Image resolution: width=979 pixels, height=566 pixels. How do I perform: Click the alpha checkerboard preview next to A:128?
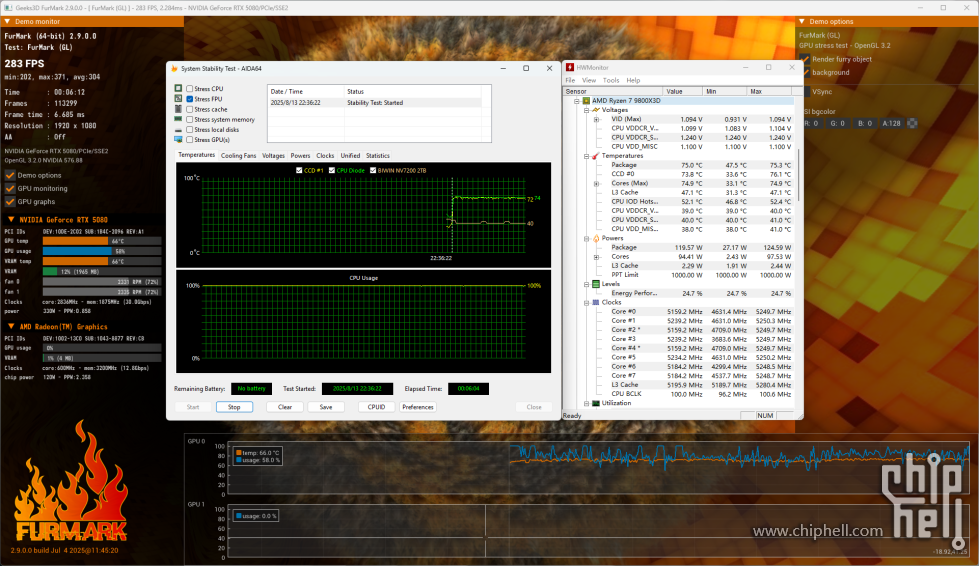point(912,124)
